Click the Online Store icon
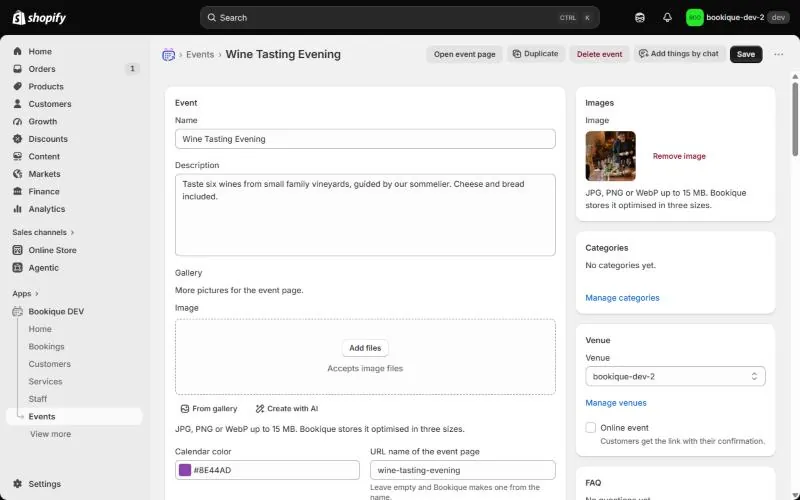Screen dimensions: 800x500 [17, 250]
